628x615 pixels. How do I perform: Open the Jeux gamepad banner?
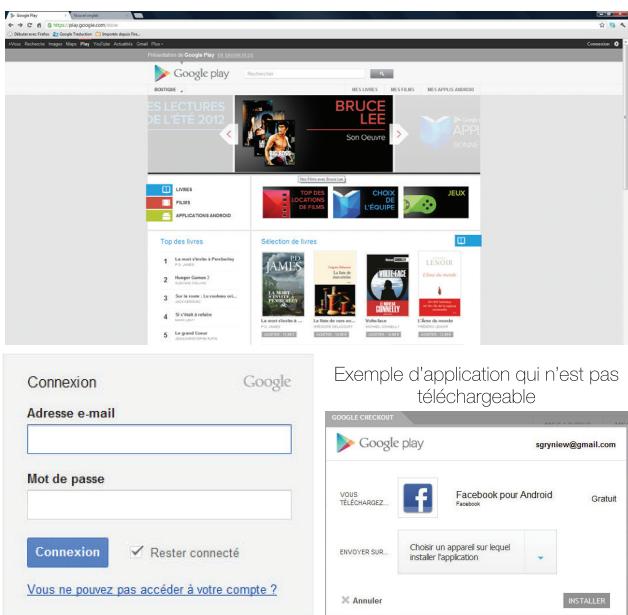coord(436,202)
